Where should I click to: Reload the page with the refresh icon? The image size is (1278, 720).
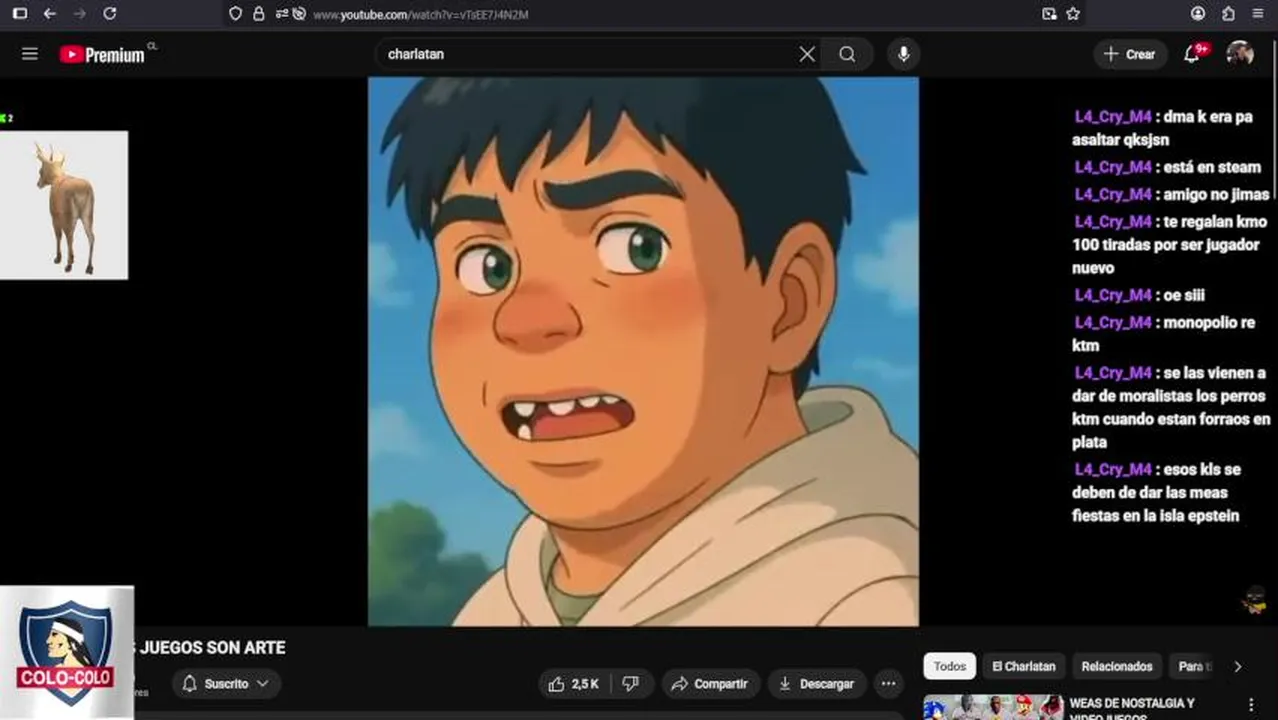[x=110, y=14]
